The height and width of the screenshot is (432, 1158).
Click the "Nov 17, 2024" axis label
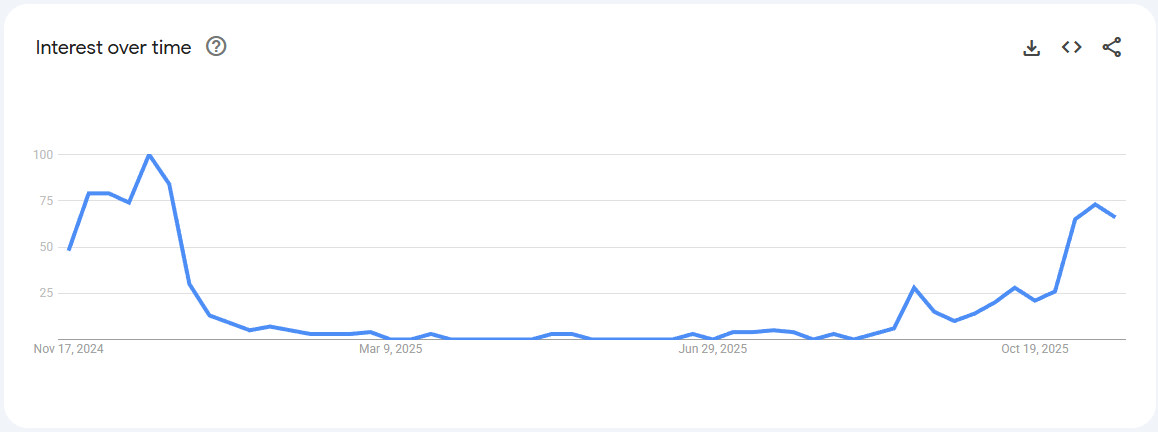click(x=69, y=349)
